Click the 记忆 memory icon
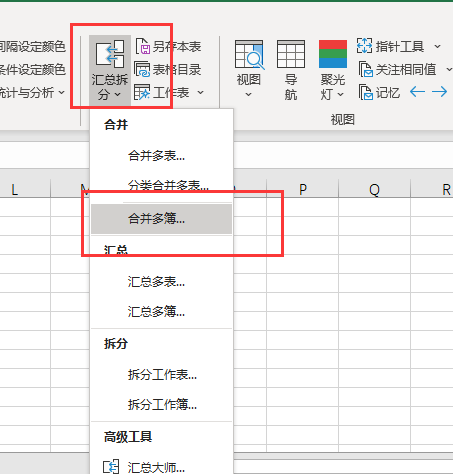Image resolution: width=453 pixels, height=474 pixels. coord(366,92)
